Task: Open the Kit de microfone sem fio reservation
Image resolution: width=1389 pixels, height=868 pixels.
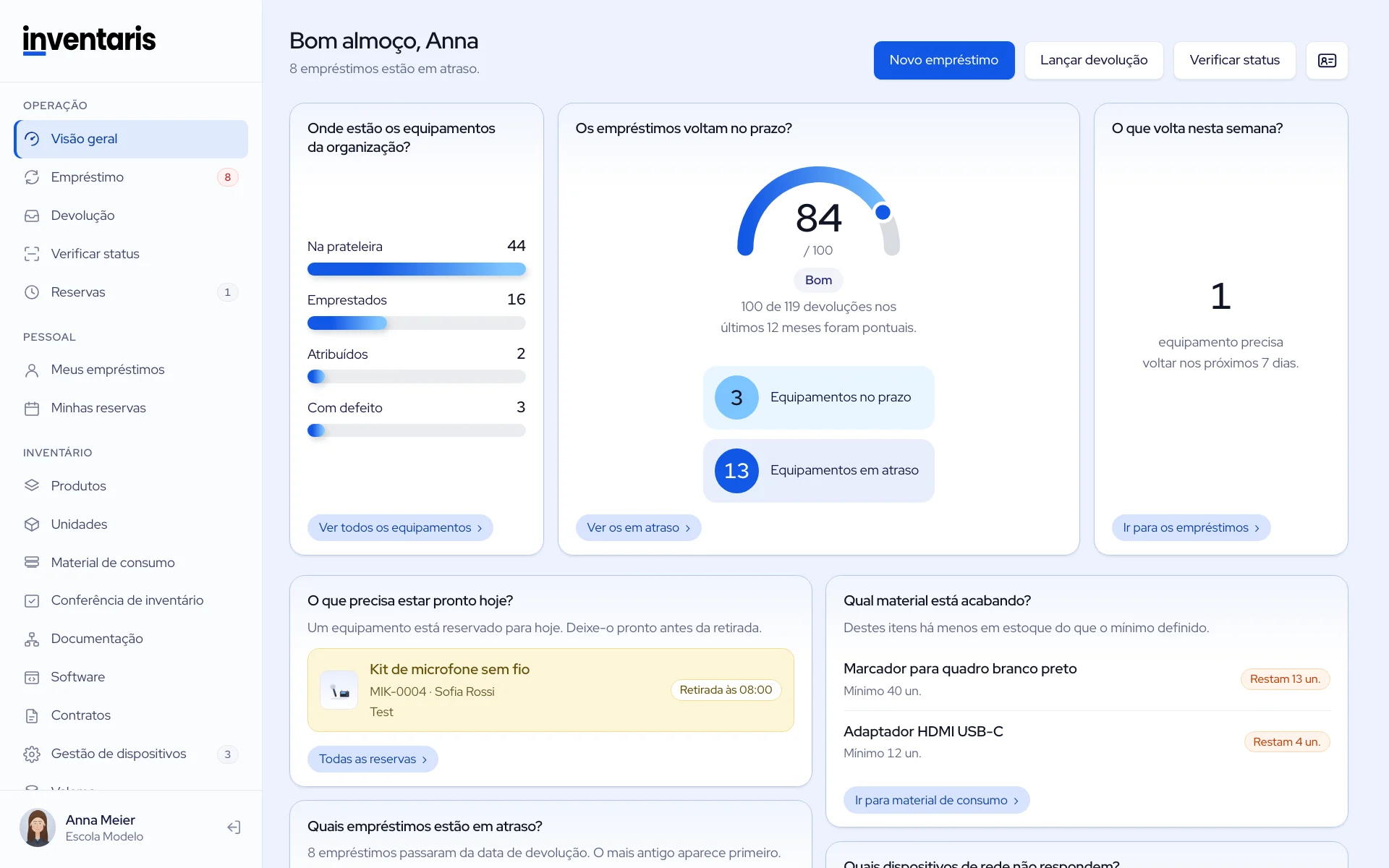Action: click(551, 690)
